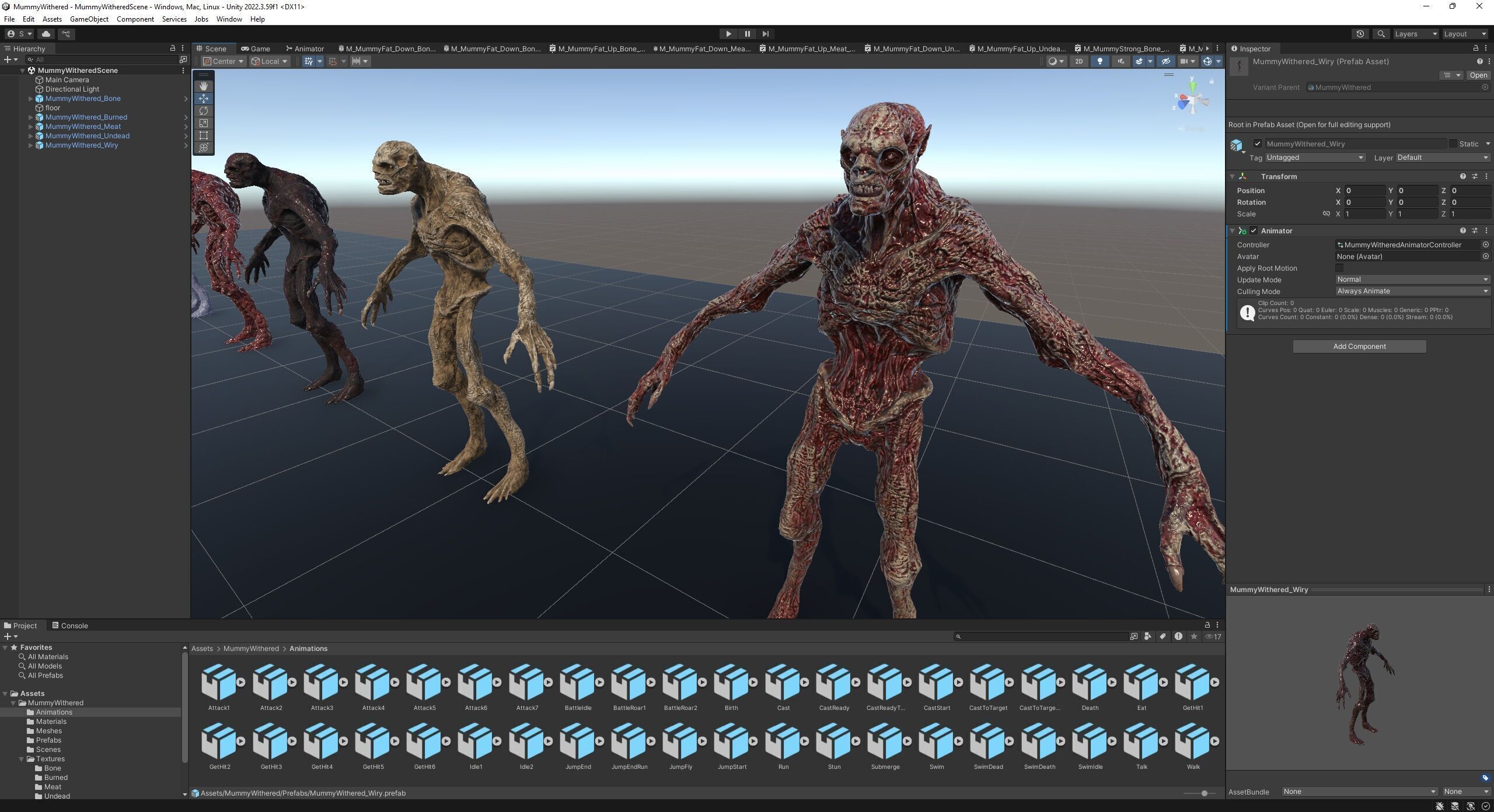This screenshot has height=812, width=1494.
Task: Open the Update Mode dropdown
Action: (1413, 279)
